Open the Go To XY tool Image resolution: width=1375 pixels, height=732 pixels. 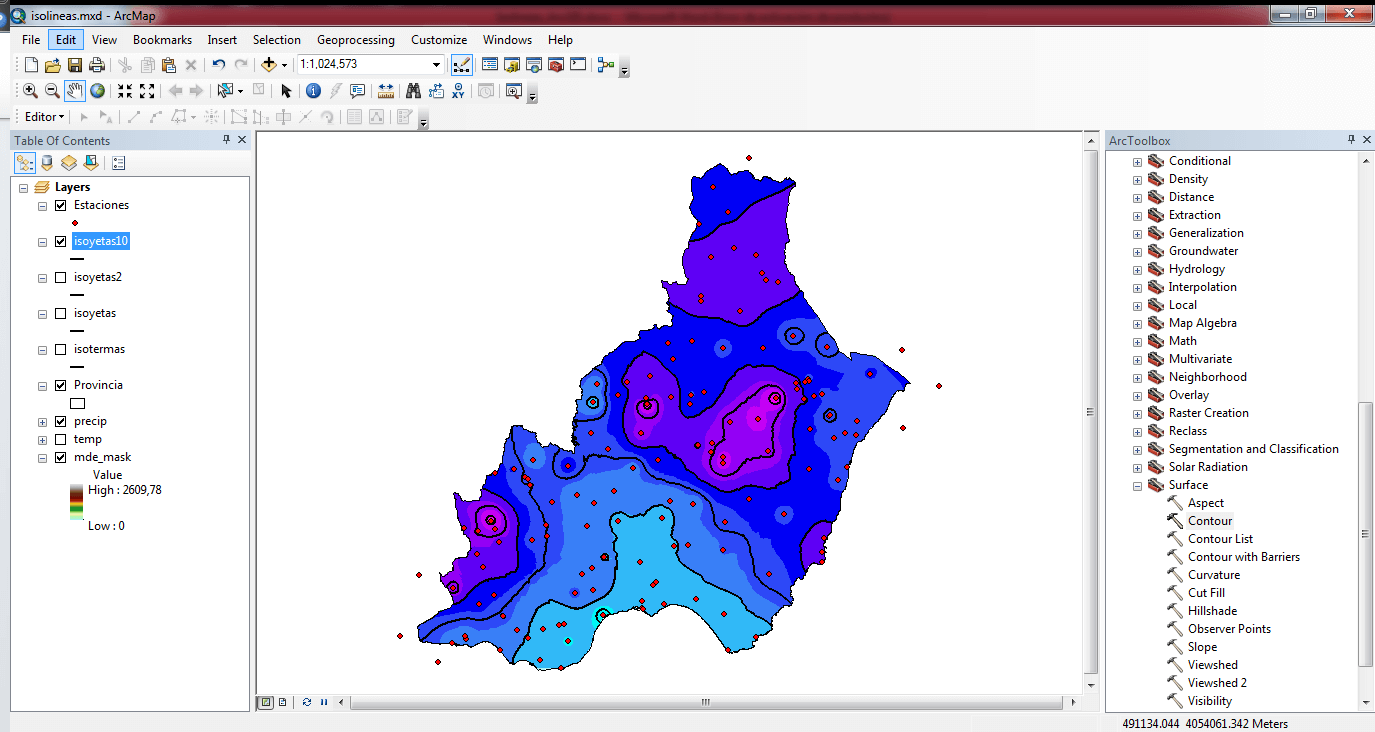458,91
